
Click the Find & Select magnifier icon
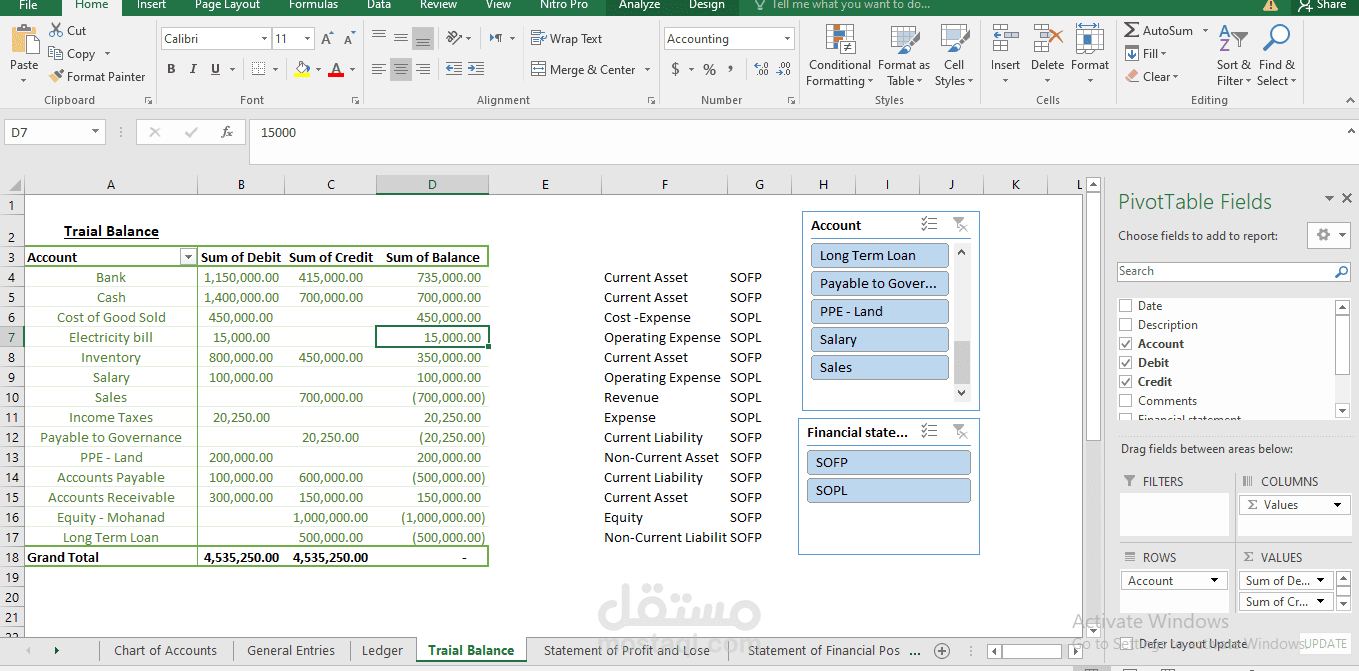(1276, 39)
